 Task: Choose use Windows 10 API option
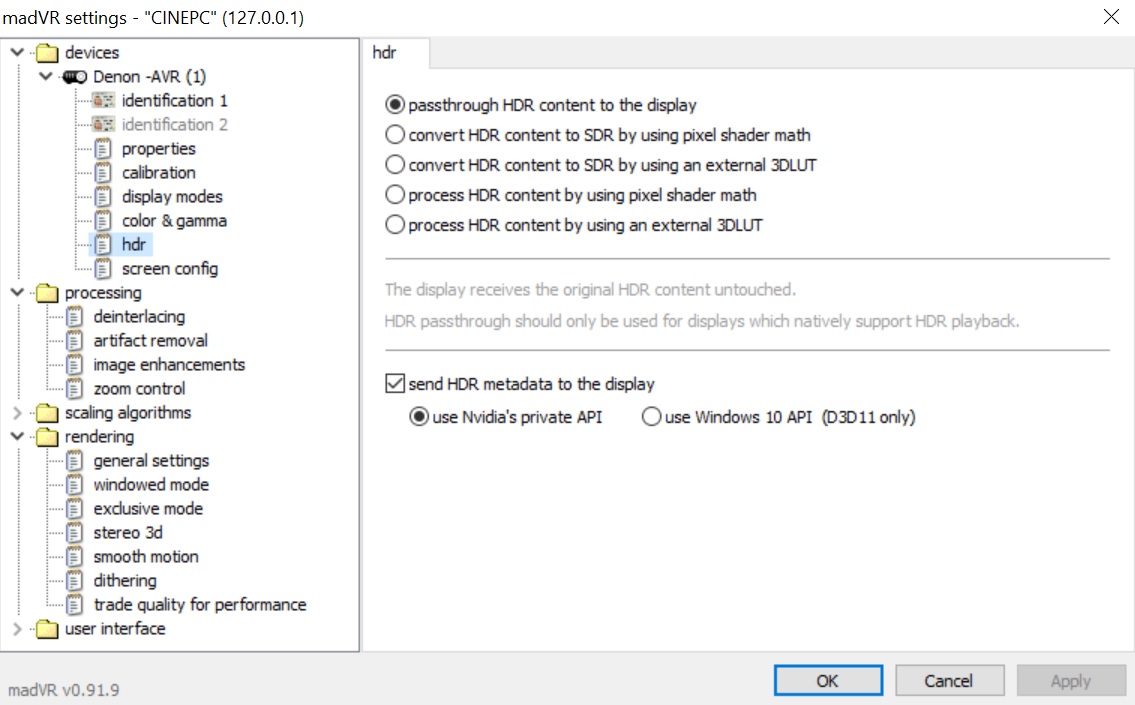click(x=778, y=417)
